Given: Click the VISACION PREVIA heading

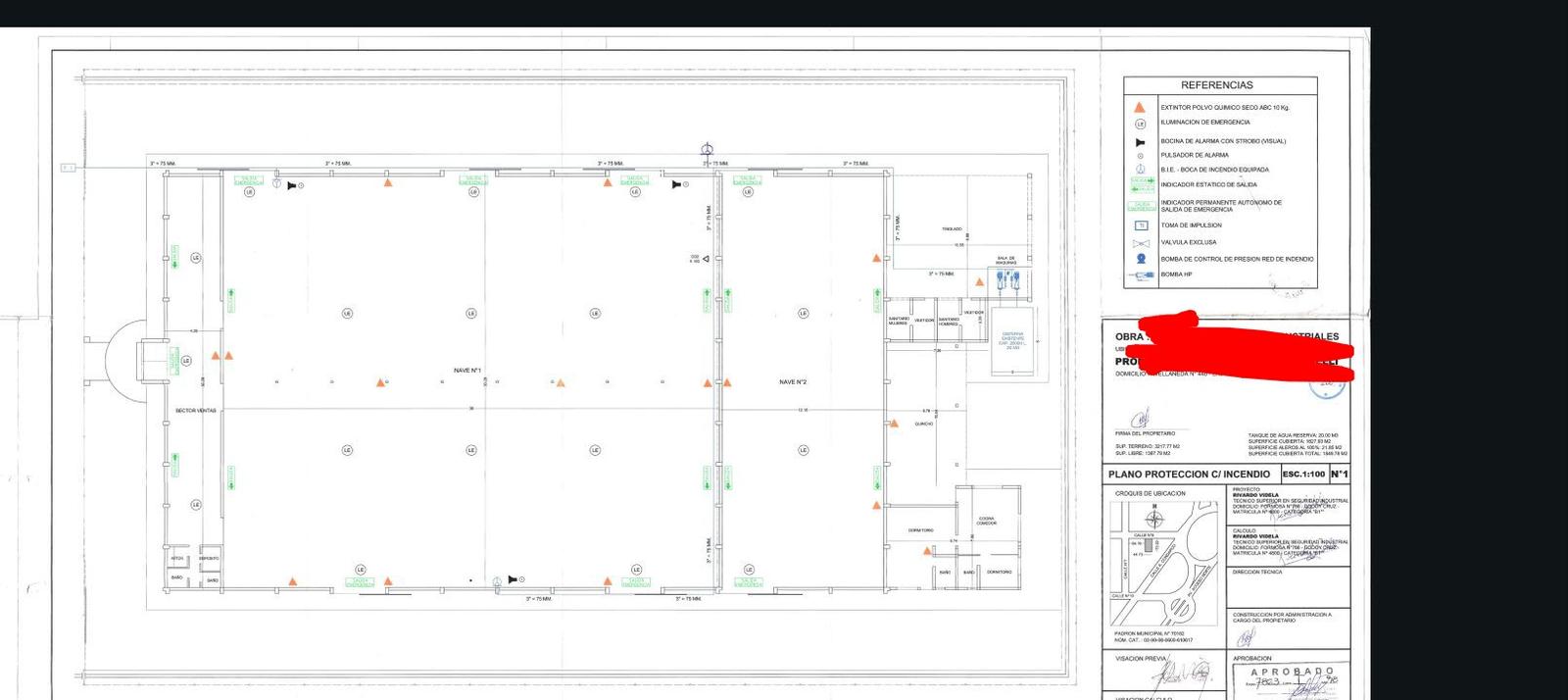Looking at the screenshot, I should click(x=1141, y=659).
